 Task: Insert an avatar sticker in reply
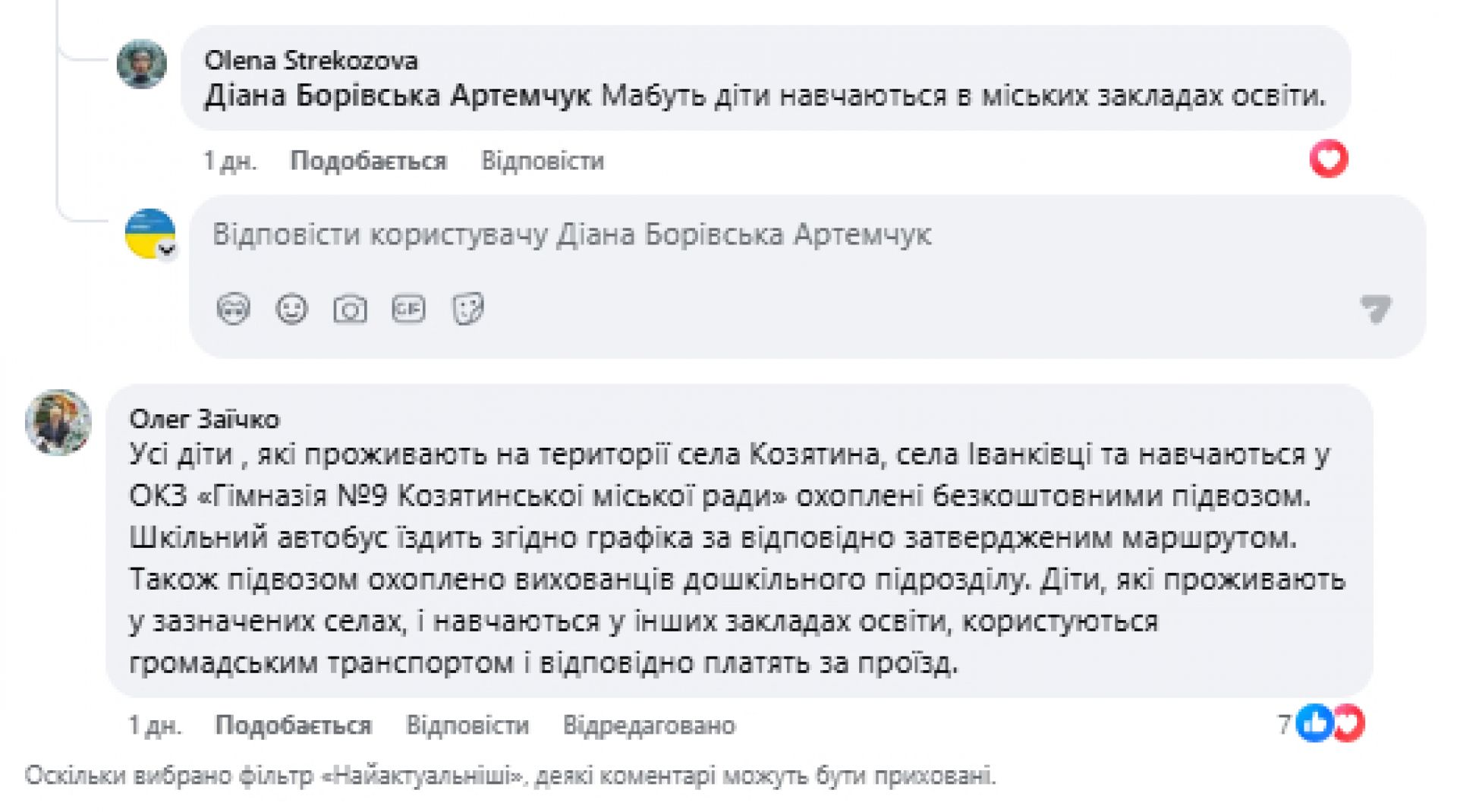pyautogui.click(x=233, y=309)
